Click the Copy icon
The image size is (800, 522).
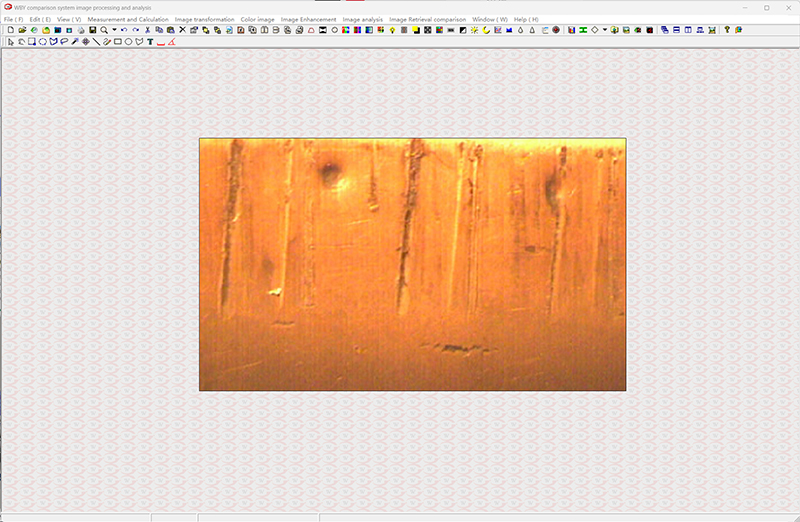click(x=159, y=30)
